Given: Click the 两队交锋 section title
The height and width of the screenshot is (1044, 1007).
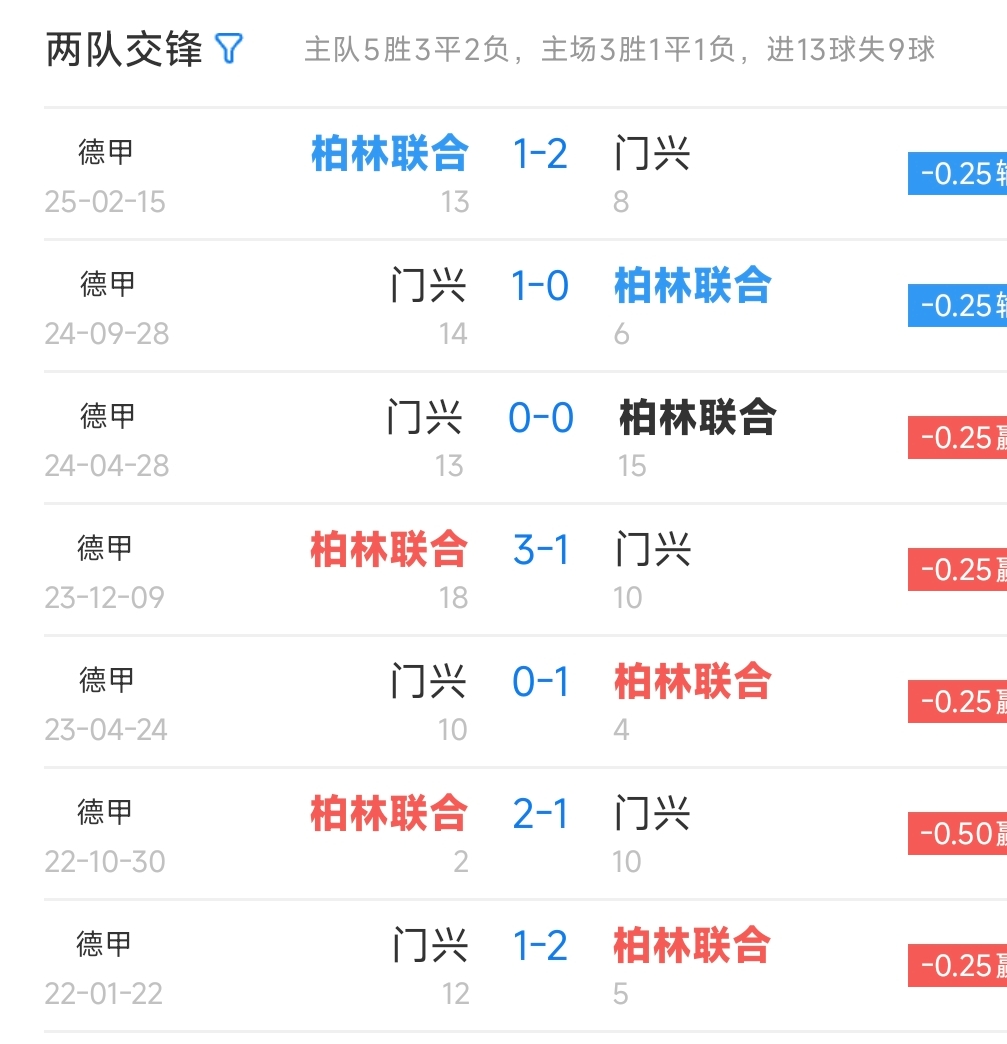Looking at the screenshot, I should coord(124,49).
